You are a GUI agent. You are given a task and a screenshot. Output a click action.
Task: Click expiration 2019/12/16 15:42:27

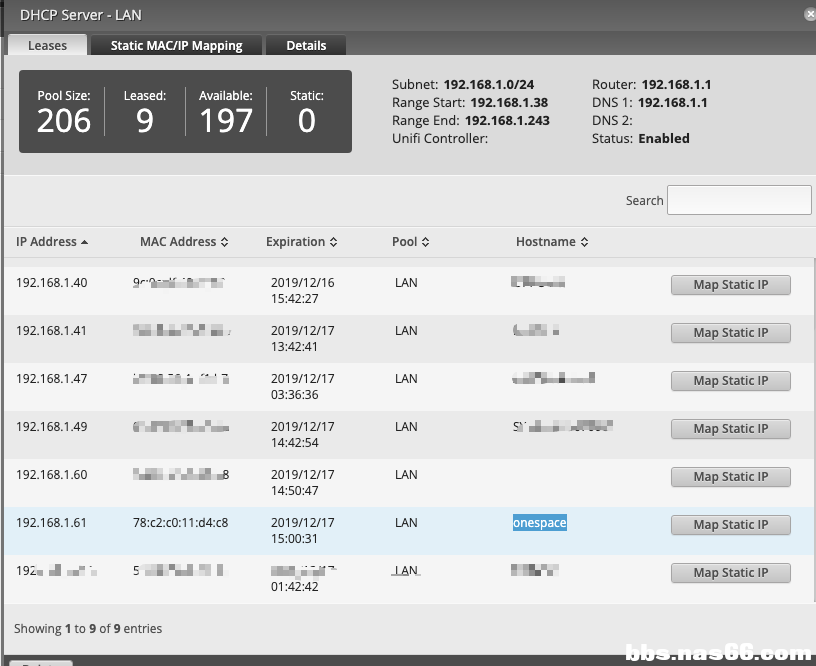click(302, 290)
